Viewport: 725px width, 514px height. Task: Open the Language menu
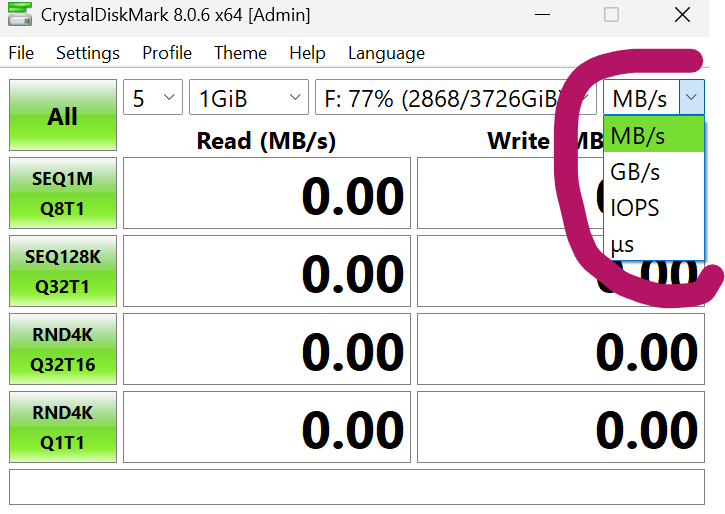pos(387,53)
